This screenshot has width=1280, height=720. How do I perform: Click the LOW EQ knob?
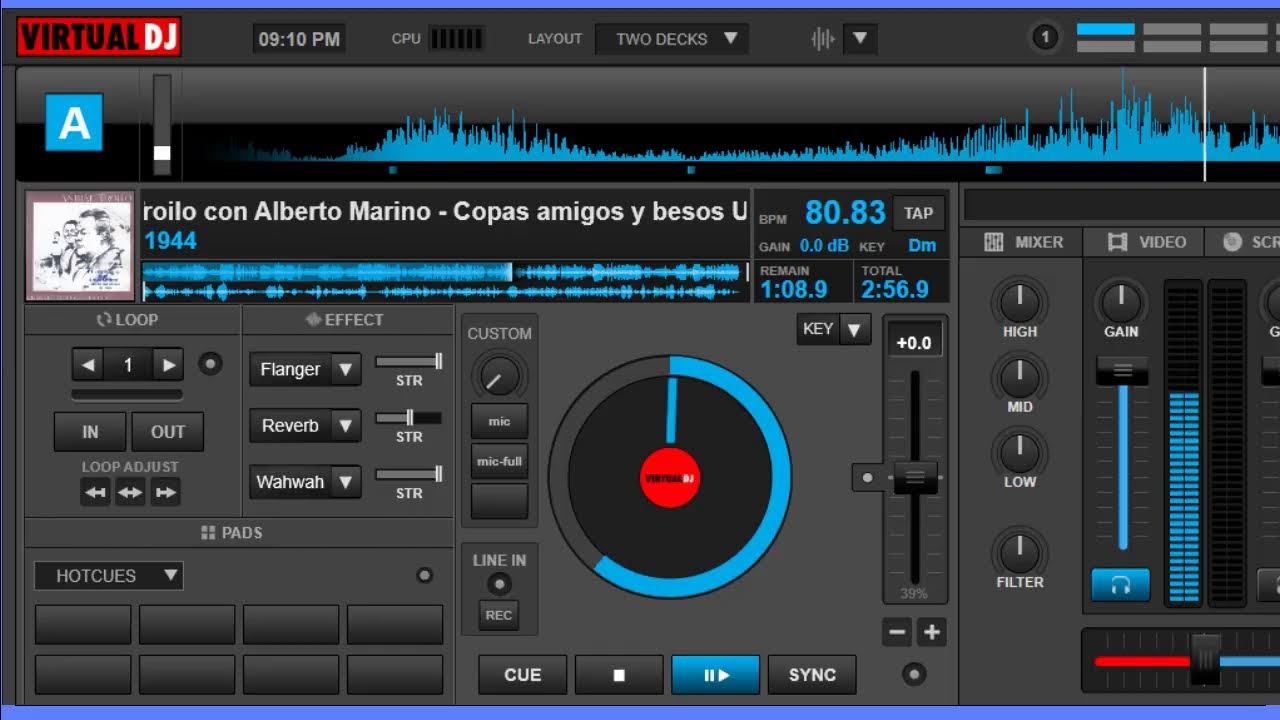[x=1020, y=452]
